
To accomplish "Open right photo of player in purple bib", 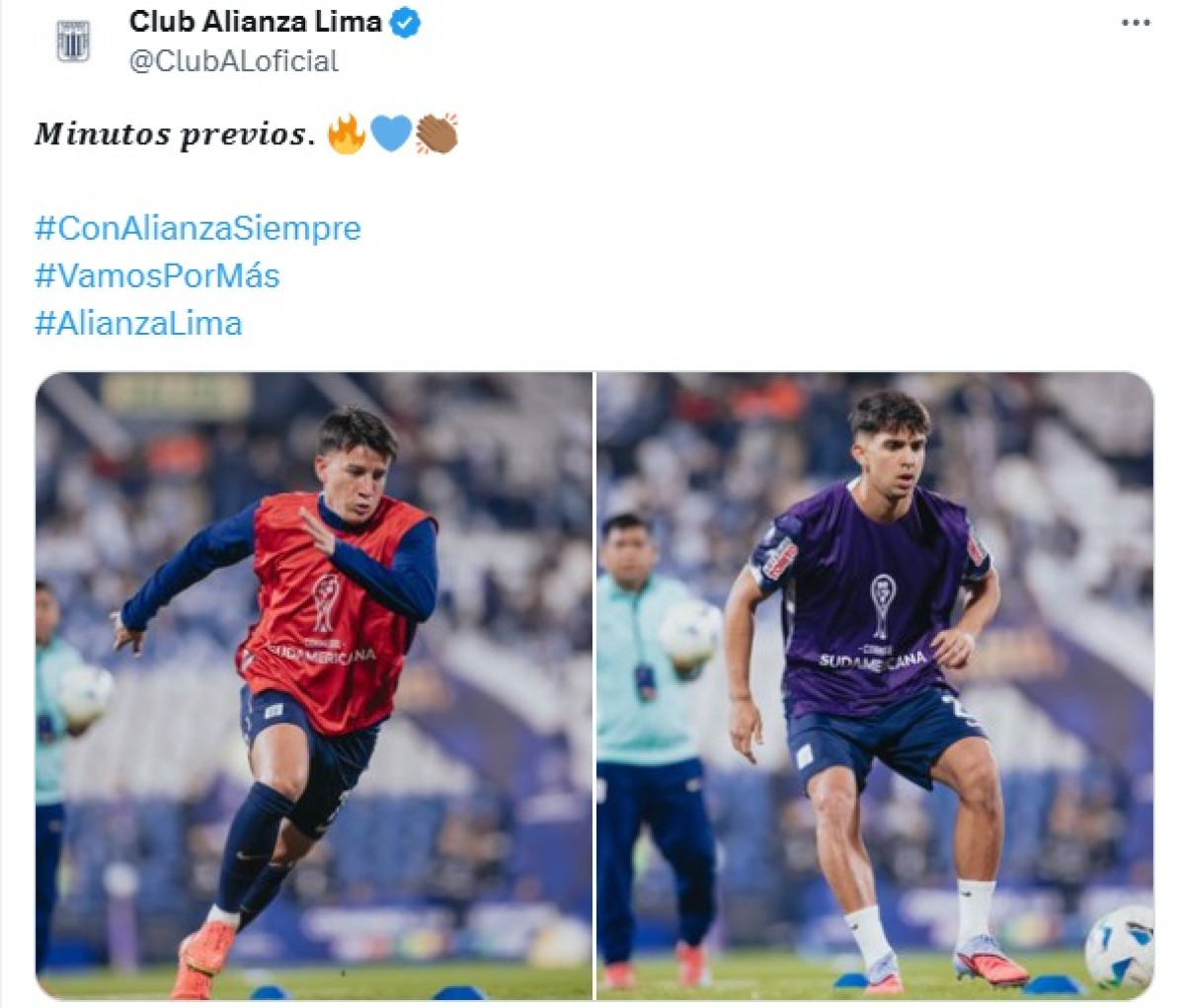I will (x=875, y=686).
